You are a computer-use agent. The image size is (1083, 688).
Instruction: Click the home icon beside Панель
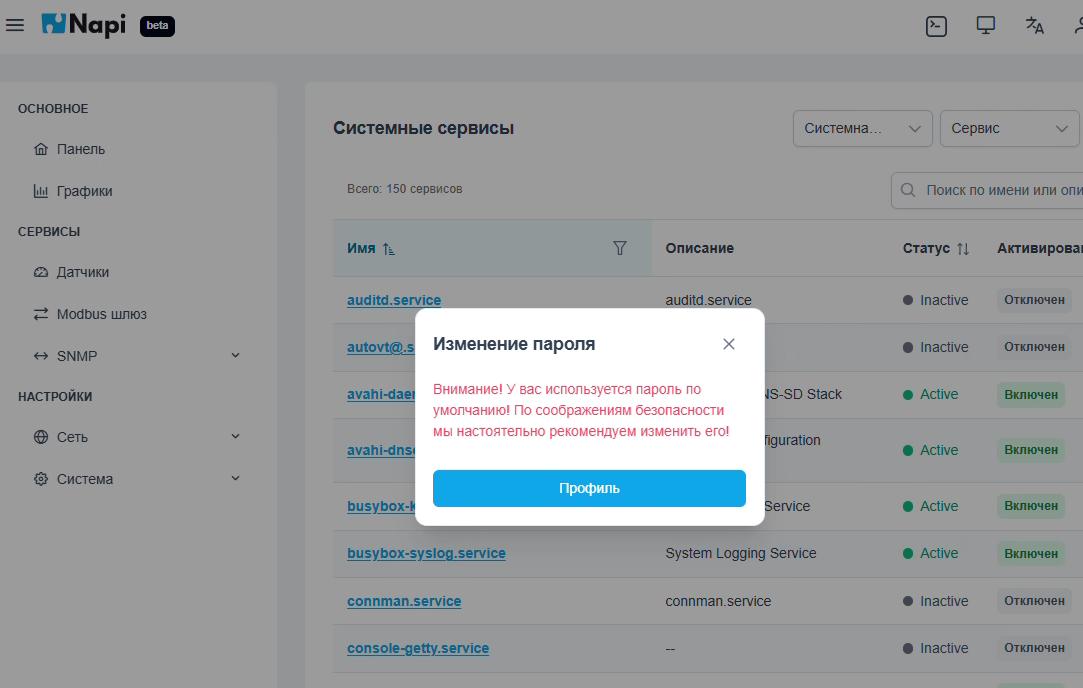41,149
